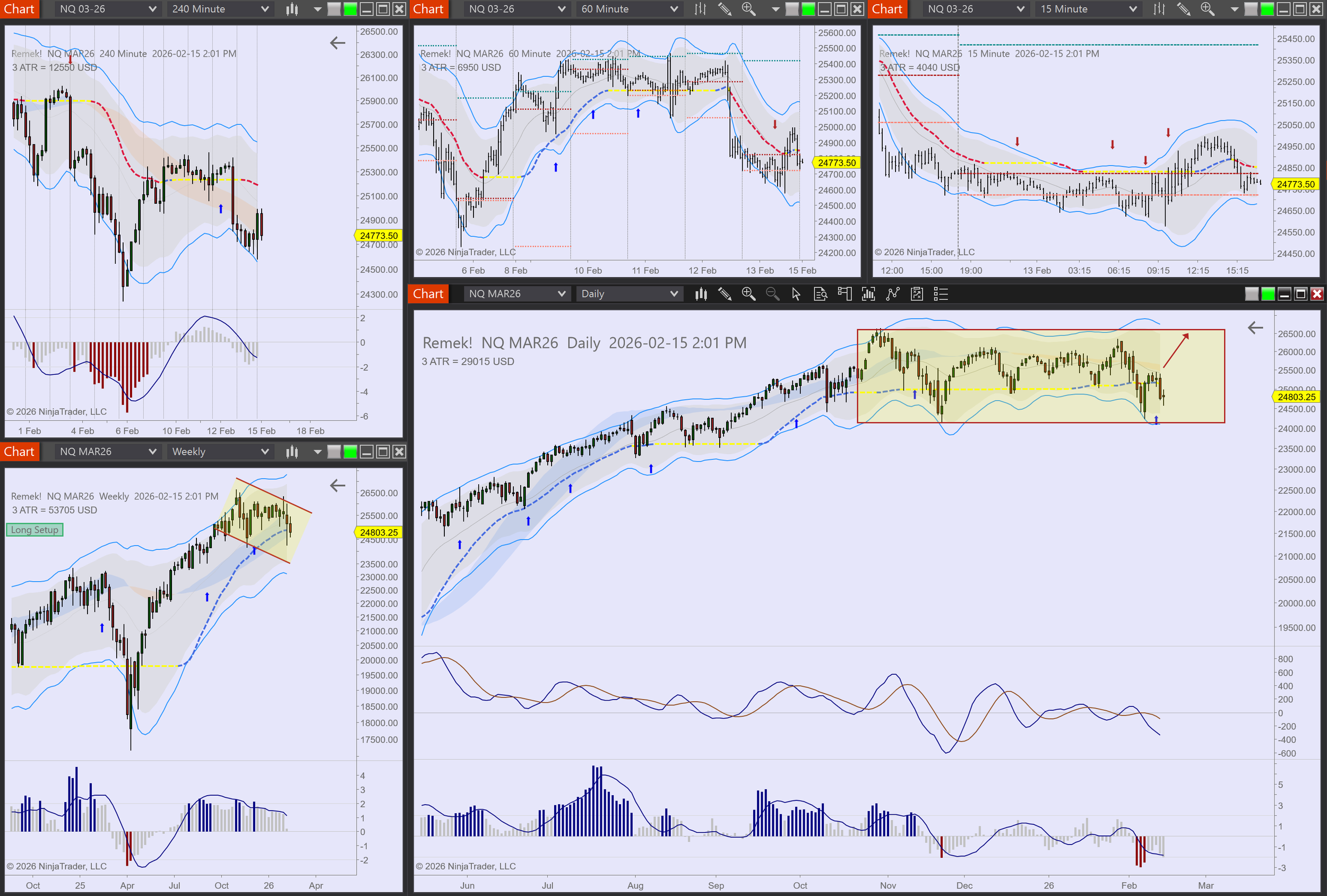This screenshot has width=1327, height=896.
Task: Open the Indicators icon in Daily chart toolbar
Action: coord(892,294)
